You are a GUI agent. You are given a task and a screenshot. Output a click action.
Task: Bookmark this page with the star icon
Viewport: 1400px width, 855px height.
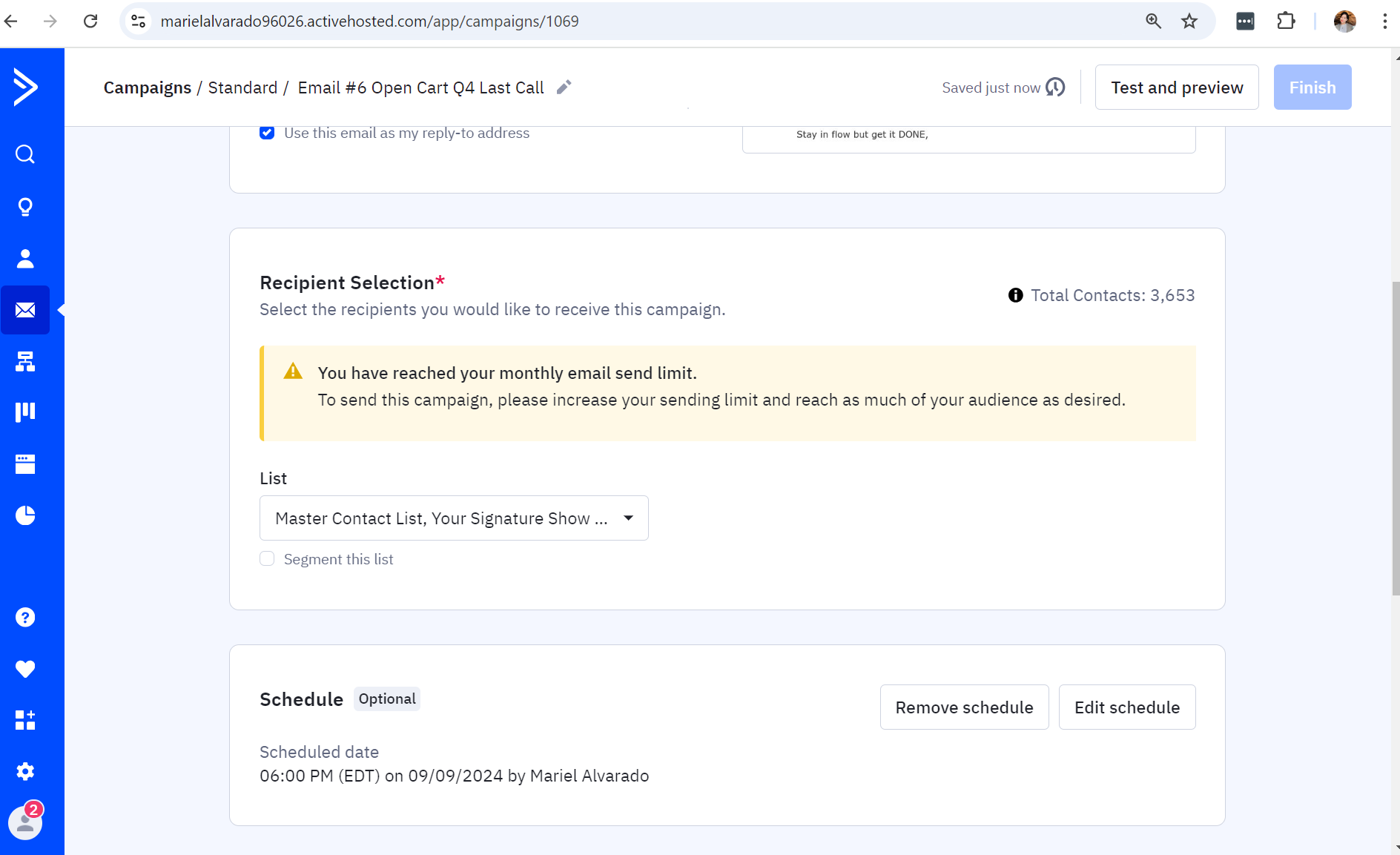[x=1189, y=21]
